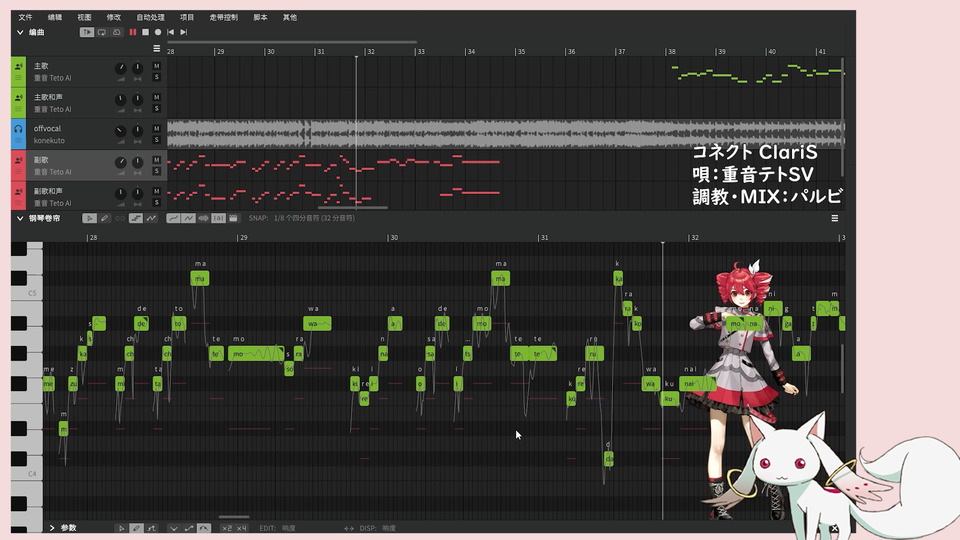This screenshot has width=960, height=540.
Task: Click the ×4 zoom button in the parameters panel
Action: click(241, 528)
